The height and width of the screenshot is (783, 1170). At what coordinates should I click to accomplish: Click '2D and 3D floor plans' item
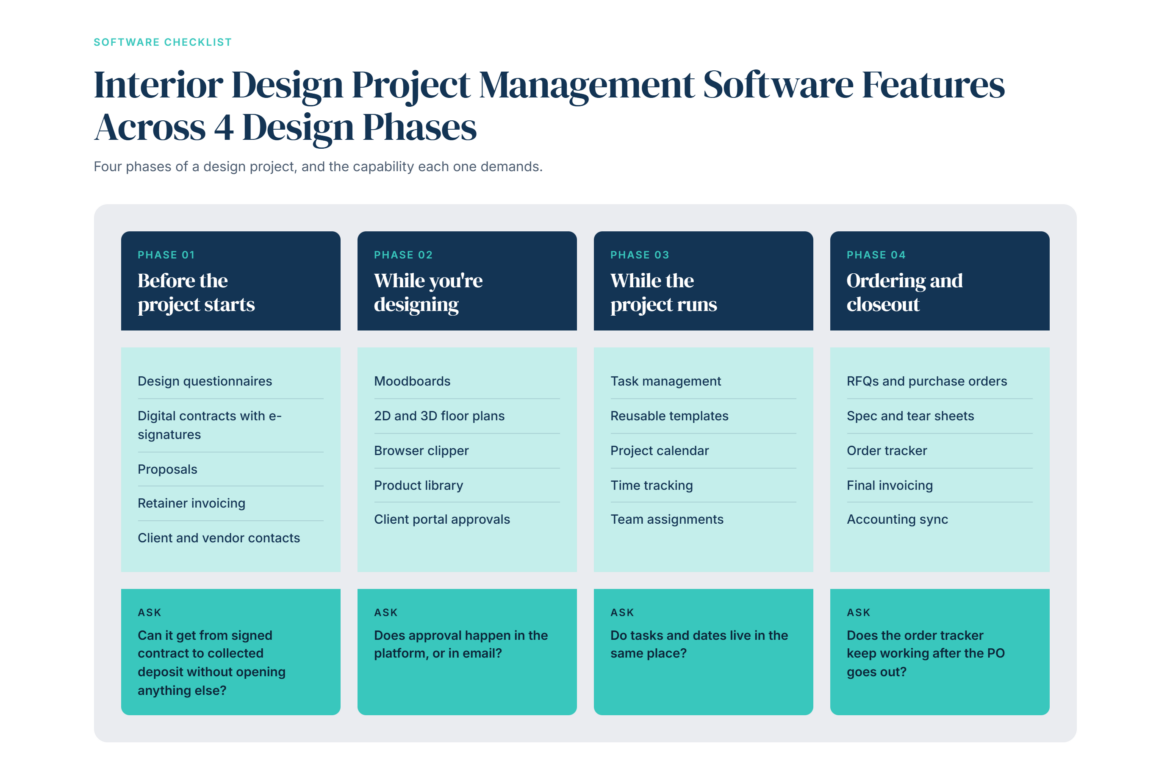point(439,416)
